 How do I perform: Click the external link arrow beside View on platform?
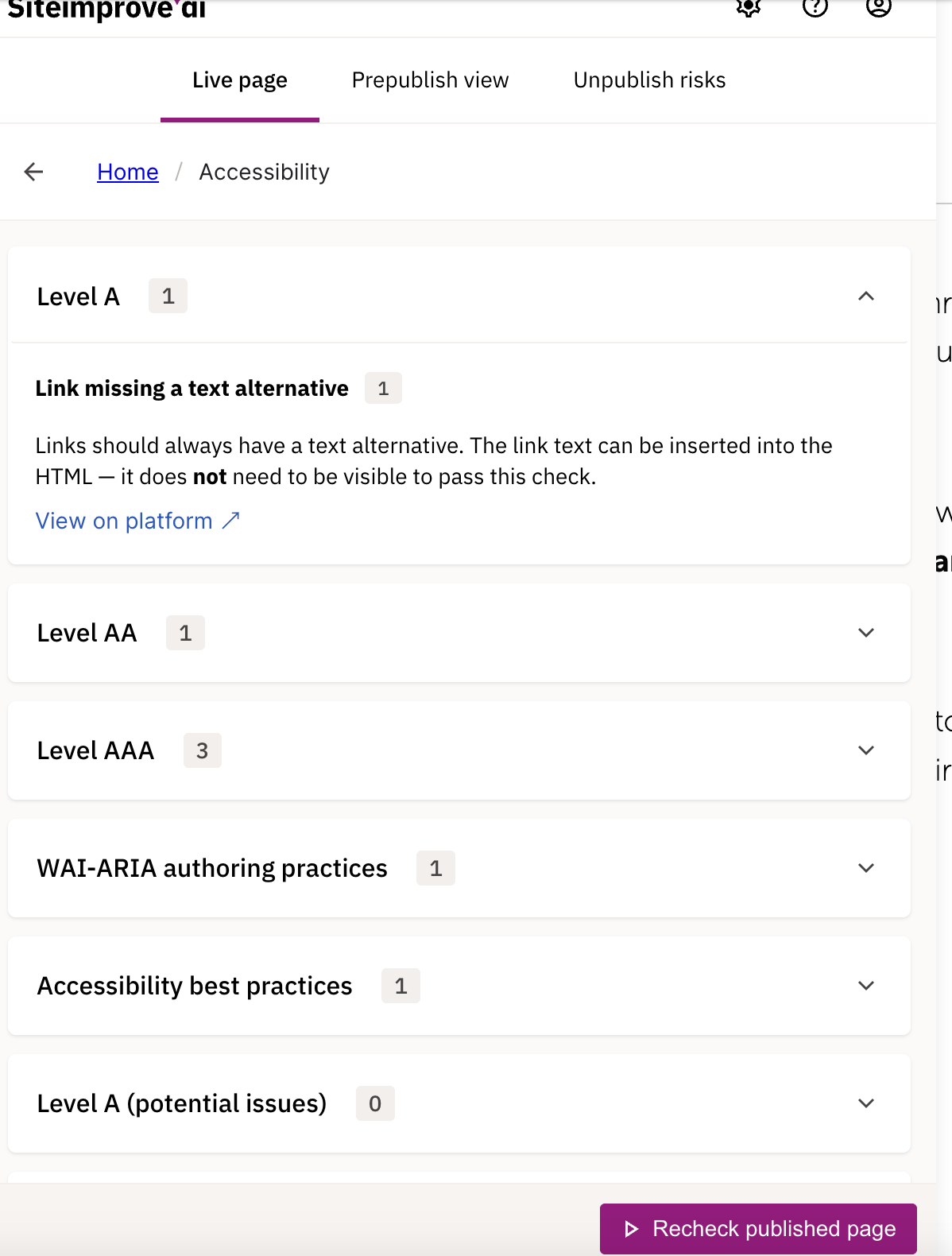coord(230,521)
